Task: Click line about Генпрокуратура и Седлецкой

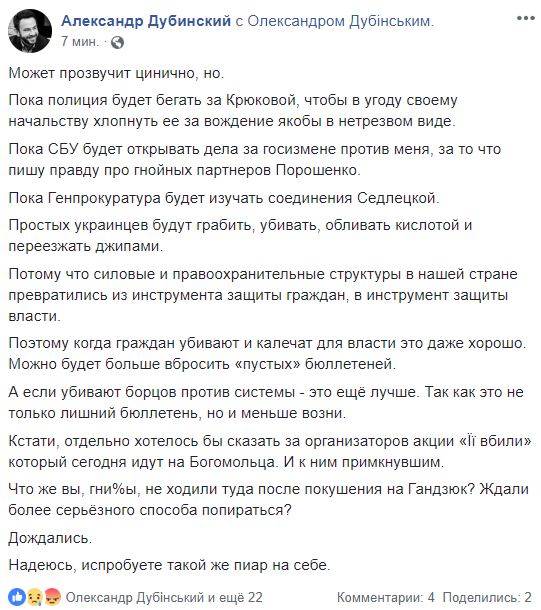Action: click(224, 198)
